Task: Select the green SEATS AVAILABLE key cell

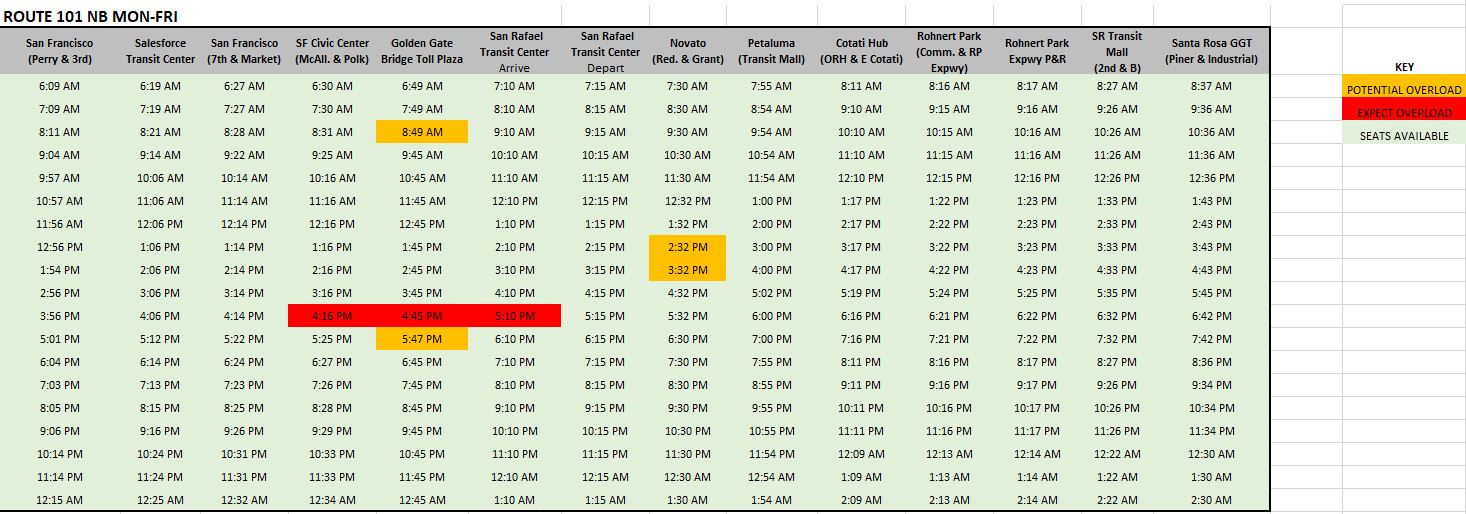Action: 1403,136
